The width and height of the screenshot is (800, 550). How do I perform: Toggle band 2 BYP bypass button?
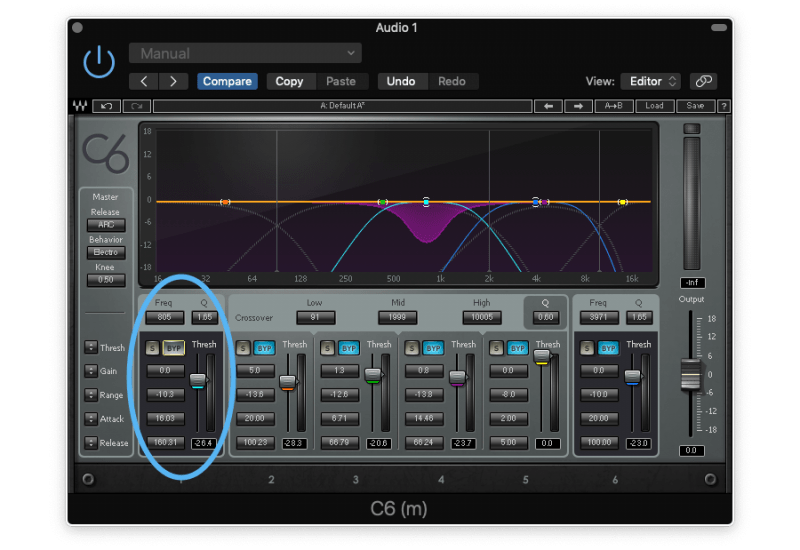tap(264, 348)
